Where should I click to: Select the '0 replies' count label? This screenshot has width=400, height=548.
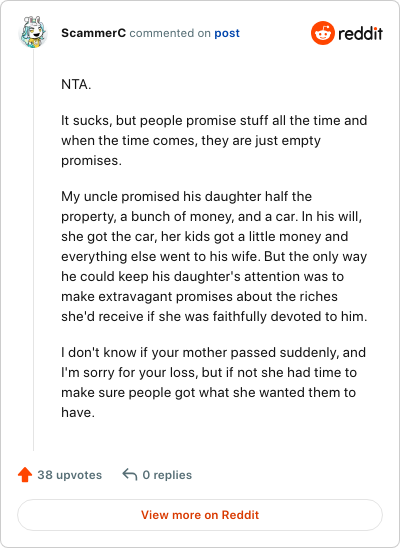coord(167,475)
